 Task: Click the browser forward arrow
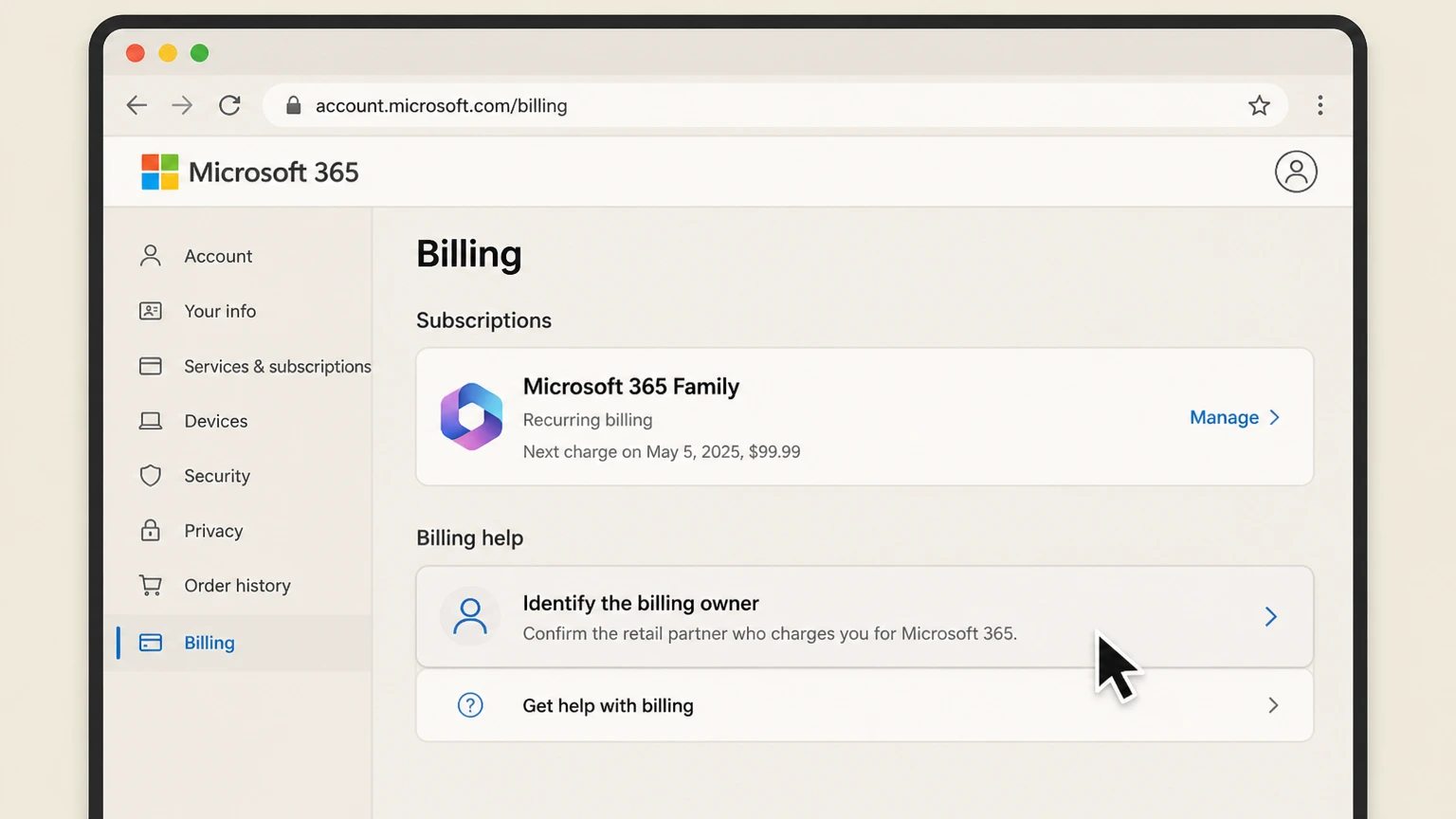click(182, 105)
